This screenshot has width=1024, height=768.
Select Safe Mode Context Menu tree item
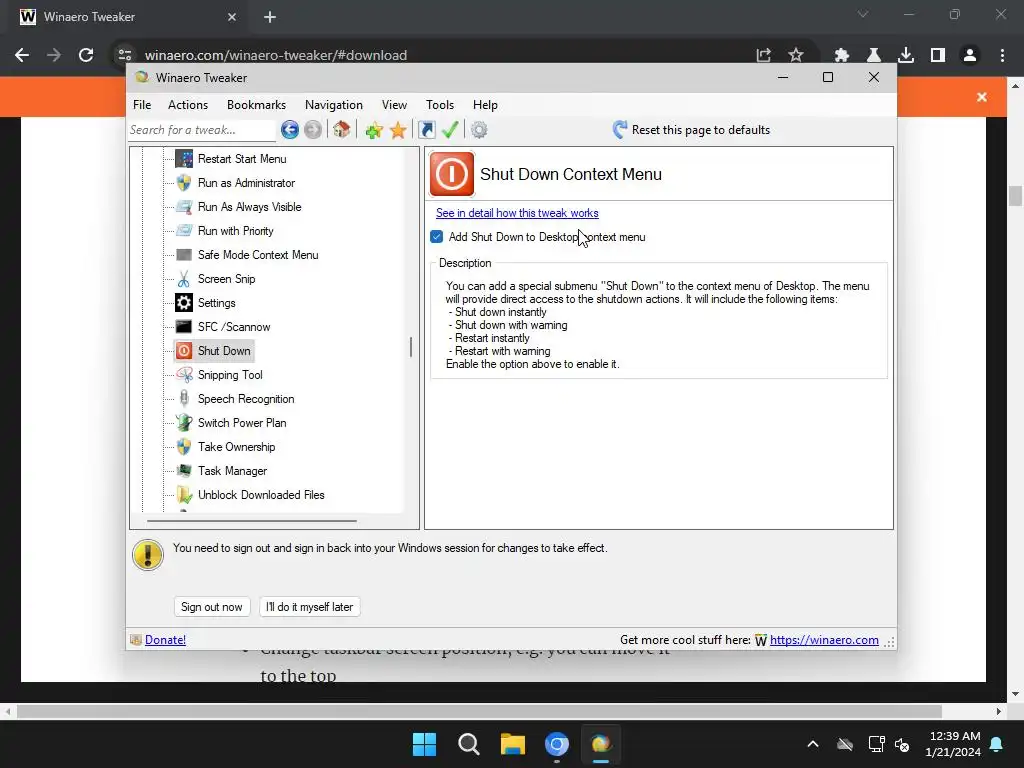(x=258, y=255)
